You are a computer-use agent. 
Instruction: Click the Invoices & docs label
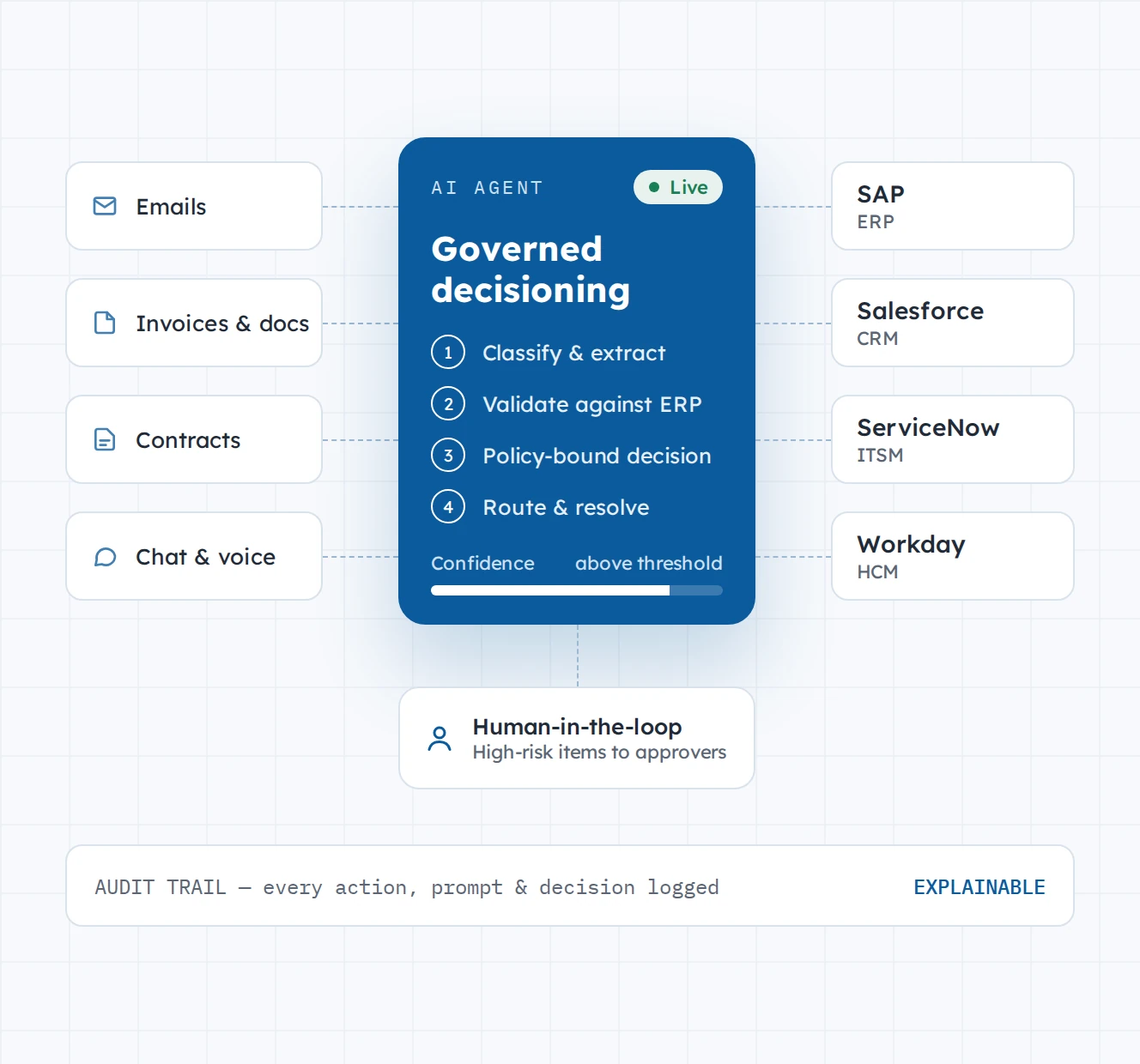222,323
